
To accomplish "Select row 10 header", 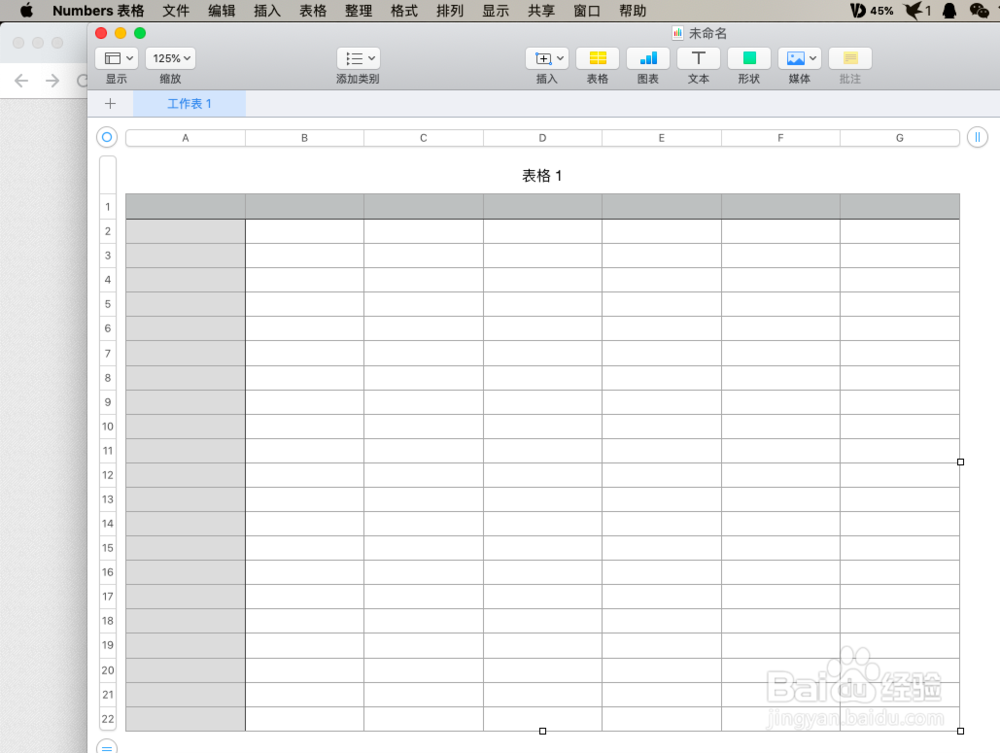I will tap(108, 426).
